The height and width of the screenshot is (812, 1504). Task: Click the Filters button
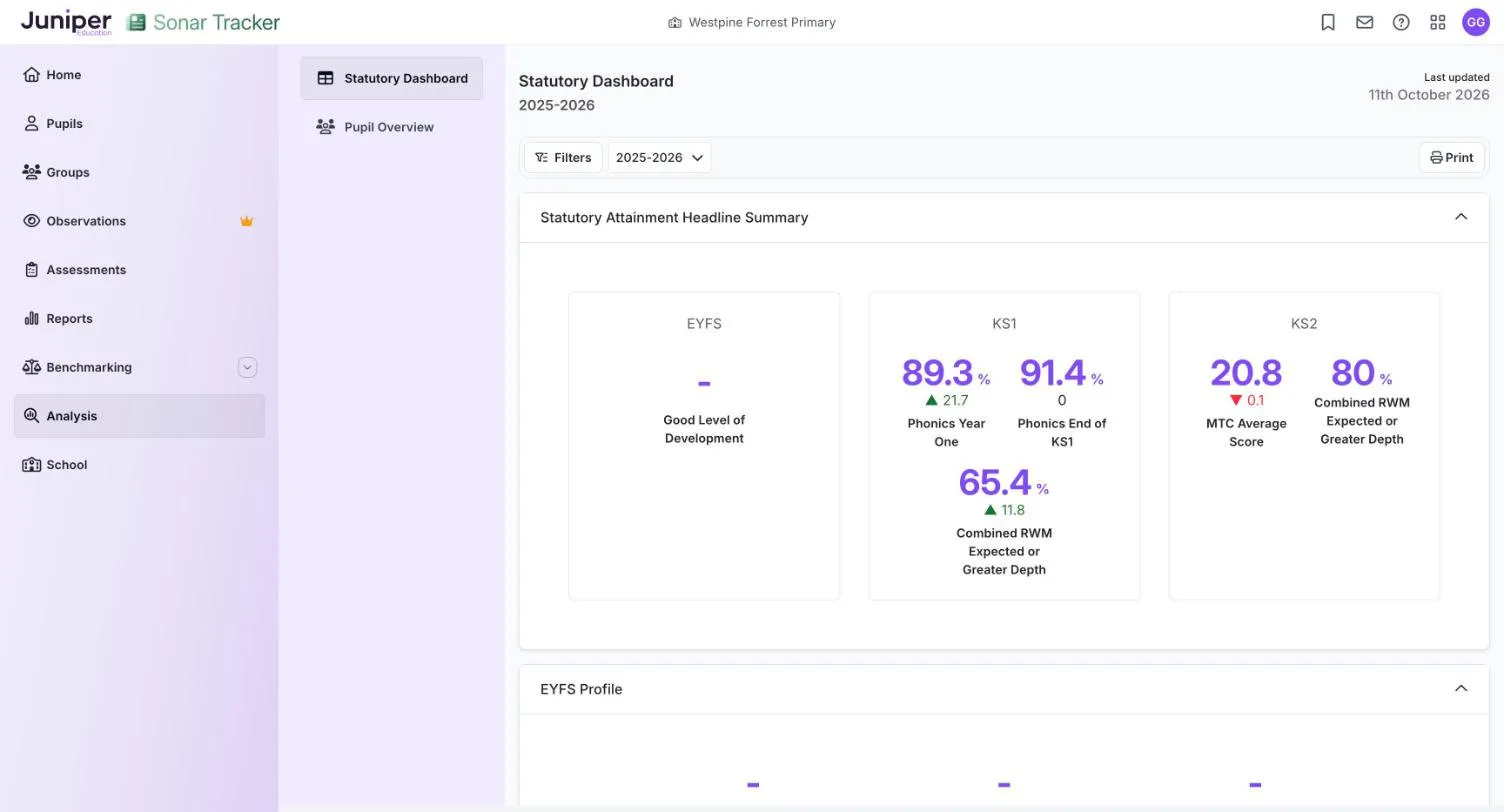click(563, 157)
